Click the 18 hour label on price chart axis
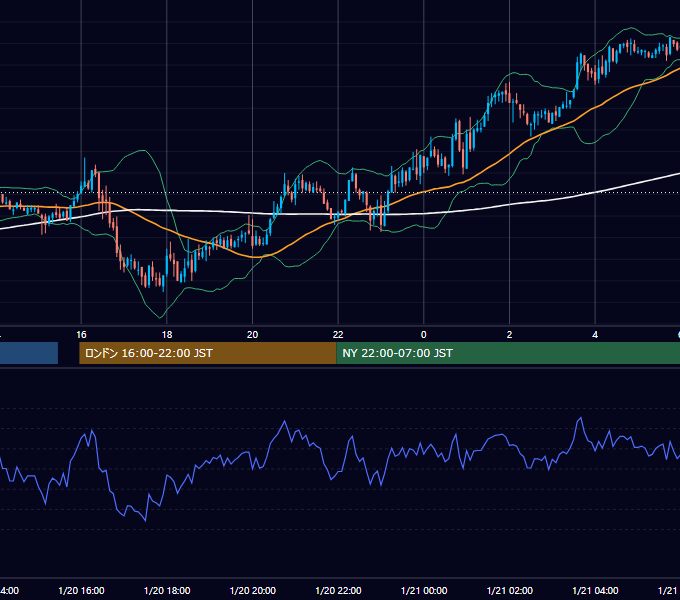680x600 pixels. [x=167, y=335]
